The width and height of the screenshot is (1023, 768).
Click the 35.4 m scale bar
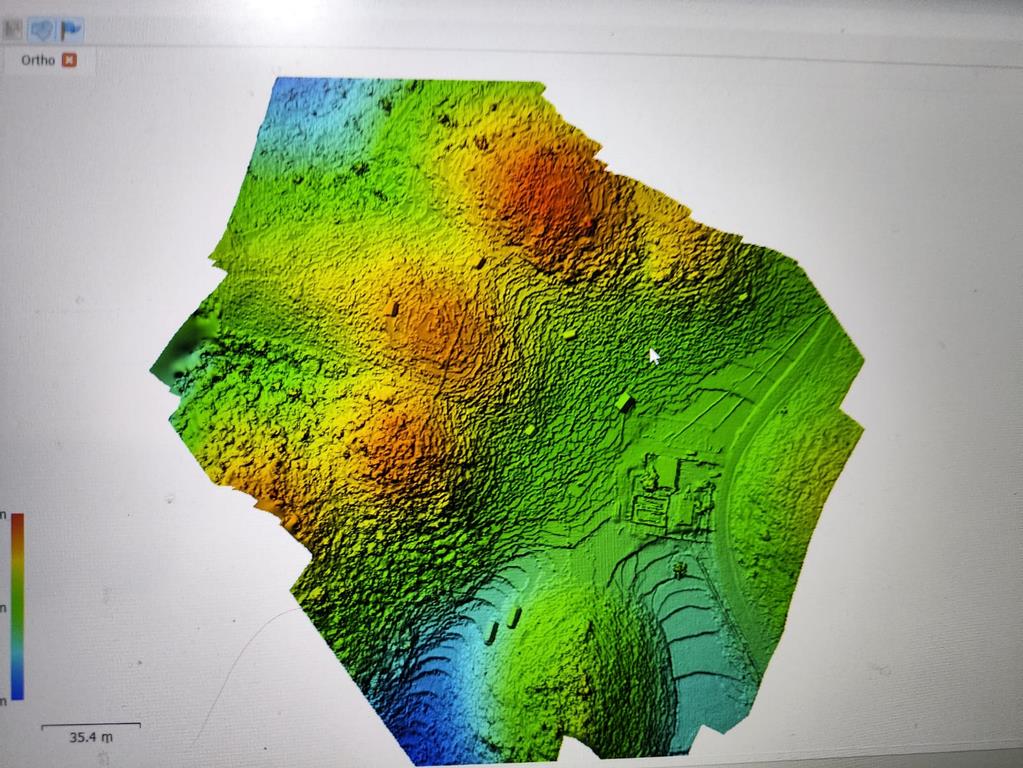pyautogui.click(x=90, y=725)
